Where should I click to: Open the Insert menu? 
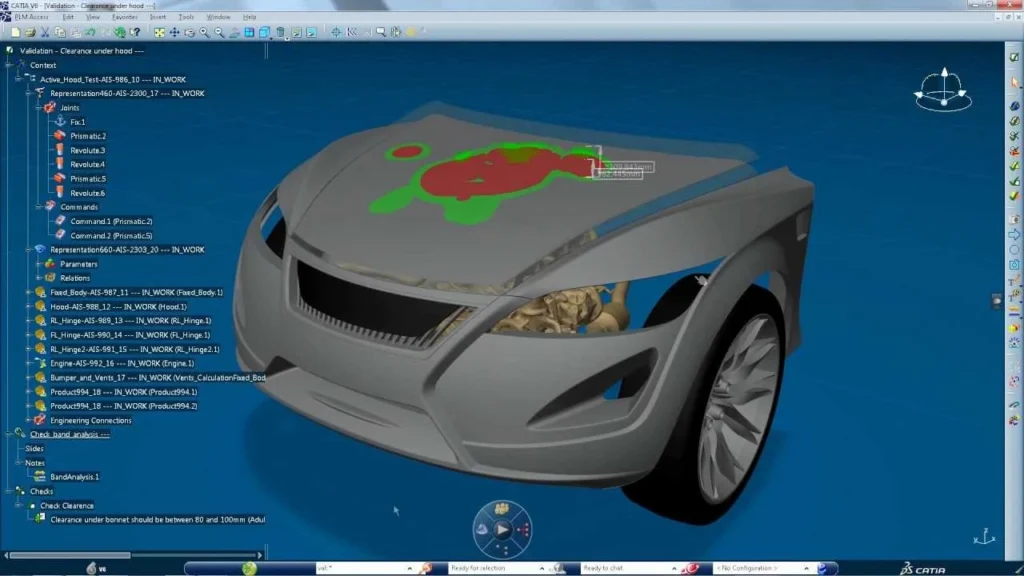(x=158, y=17)
